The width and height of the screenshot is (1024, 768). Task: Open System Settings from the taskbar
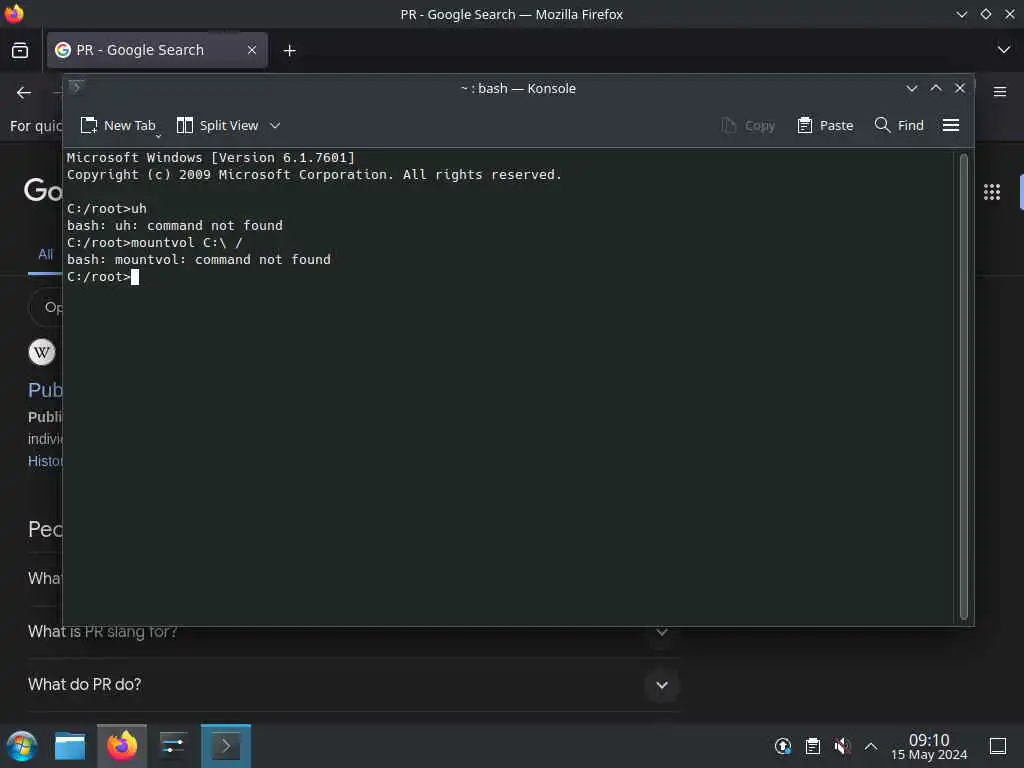(x=173, y=746)
